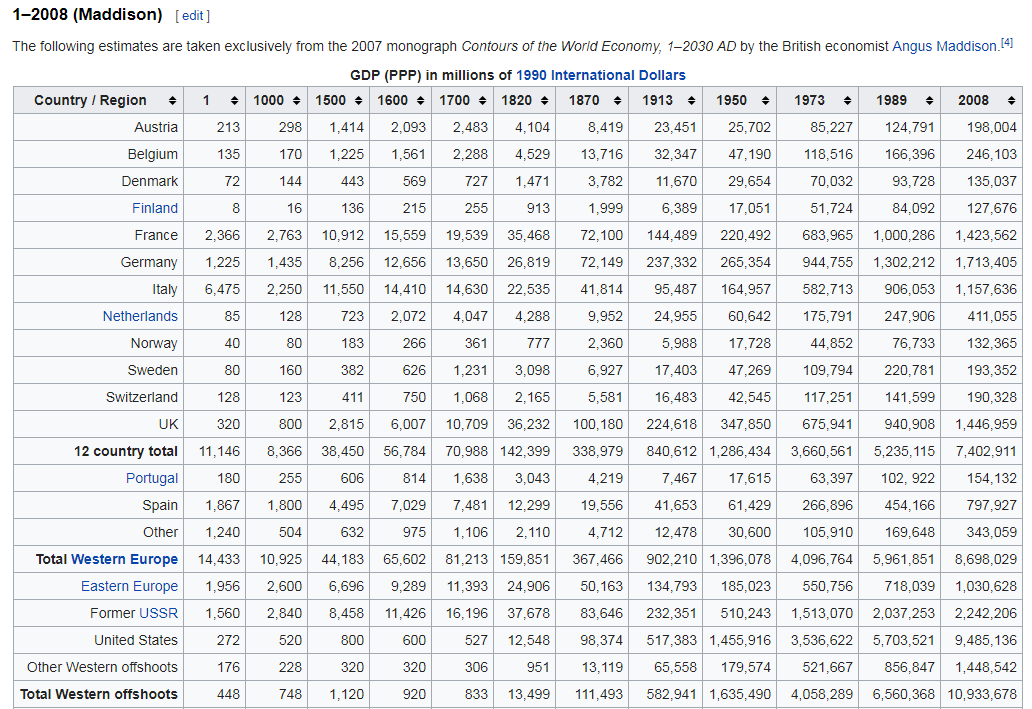1032x709 pixels.
Task: Click Spain's 1500 value 4,495
Action: [346, 505]
